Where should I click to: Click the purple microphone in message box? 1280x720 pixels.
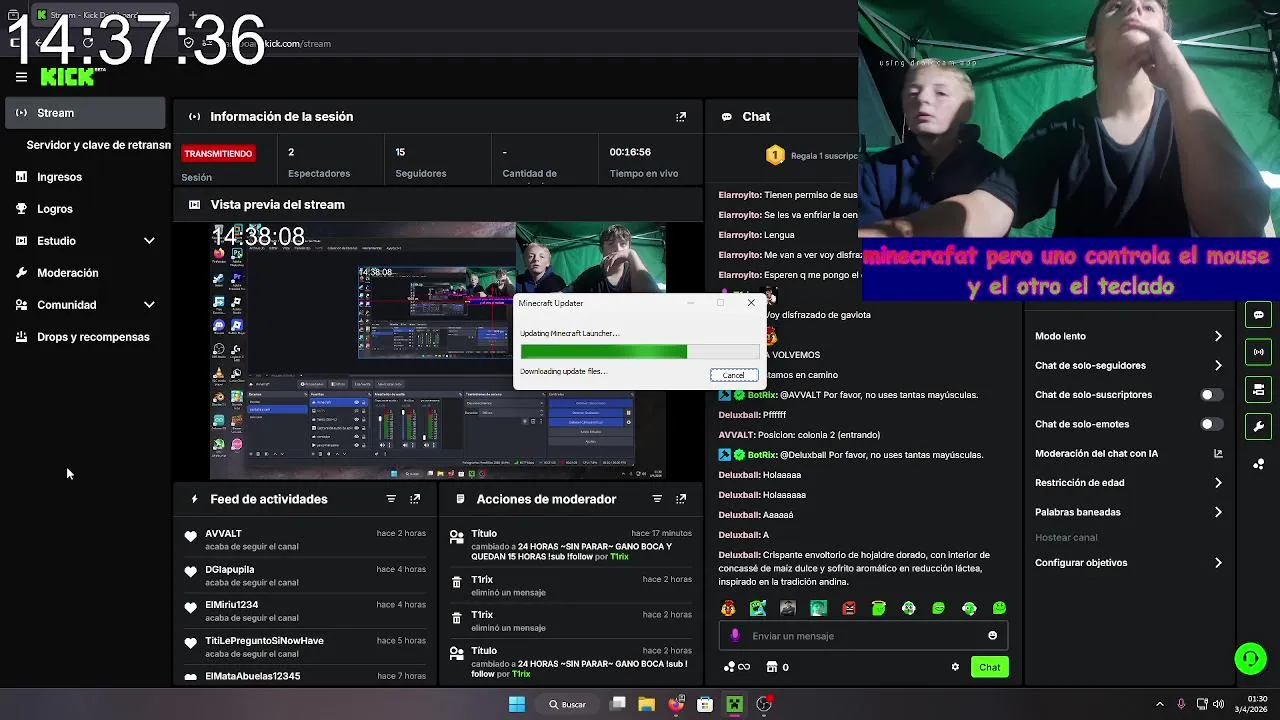pyautogui.click(x=735, y=636)
